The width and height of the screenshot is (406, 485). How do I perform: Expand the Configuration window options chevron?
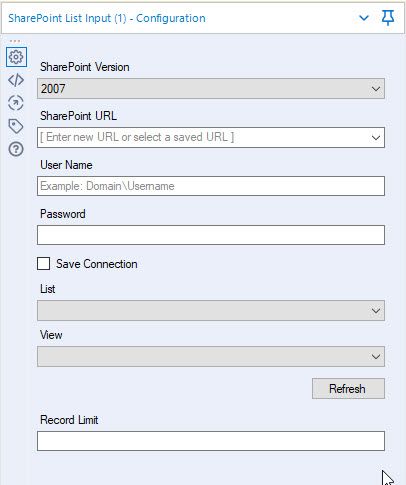tap(364, 18)
